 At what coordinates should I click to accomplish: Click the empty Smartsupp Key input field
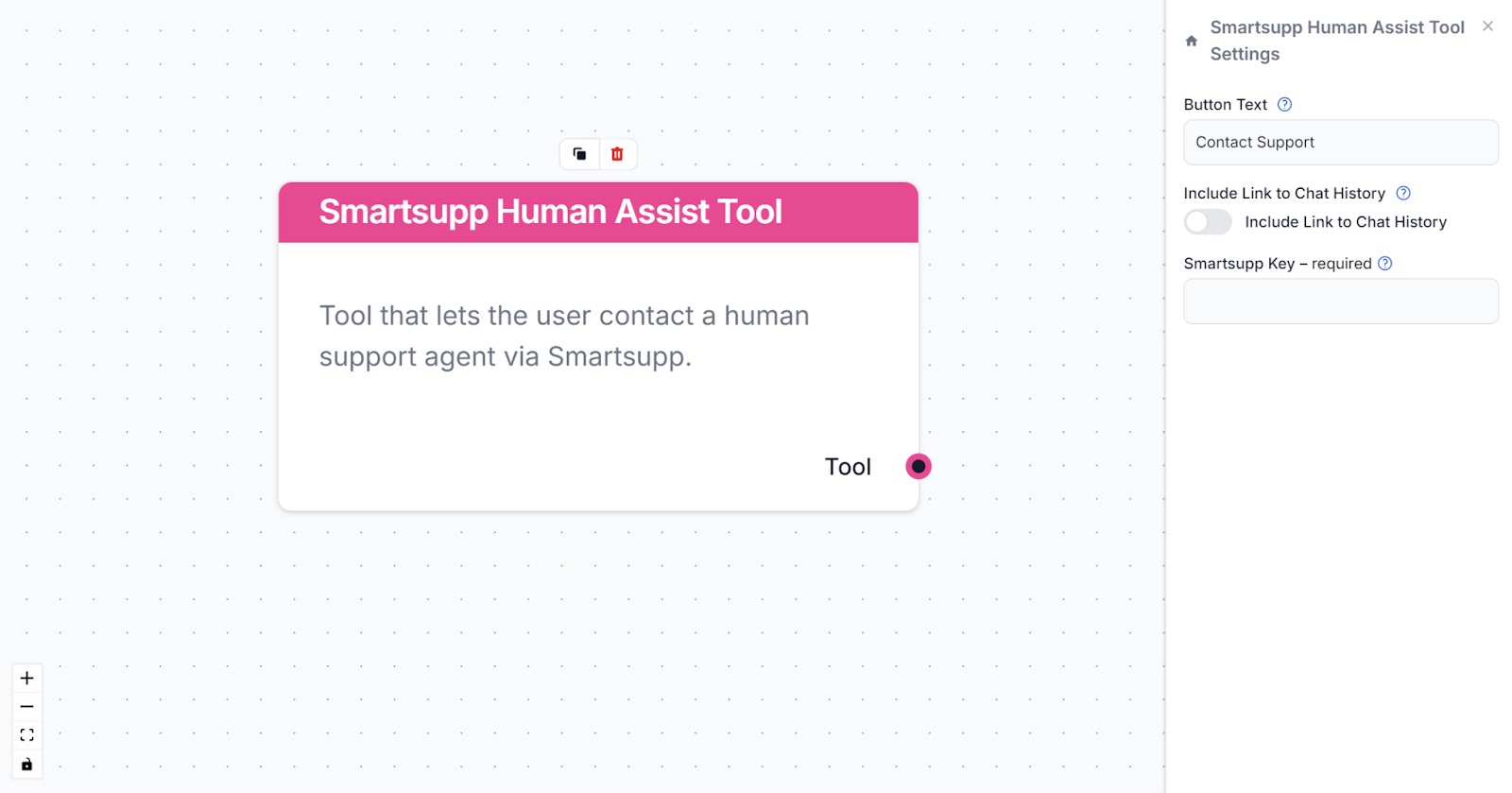coord(1340,301)
